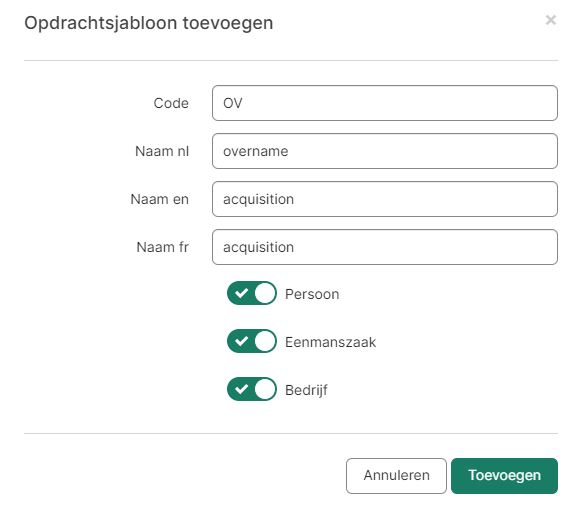Click the checkmark icon inside Persoon switch

pyautogui.click(x=241, y=293)
